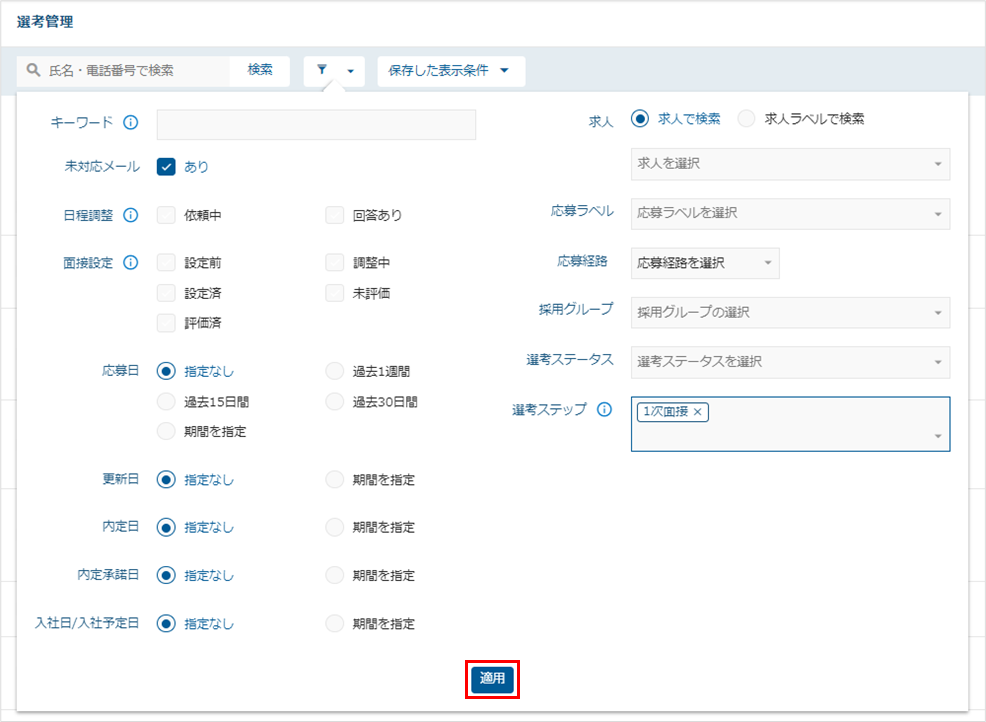Click the filter funnel icon

322,70
